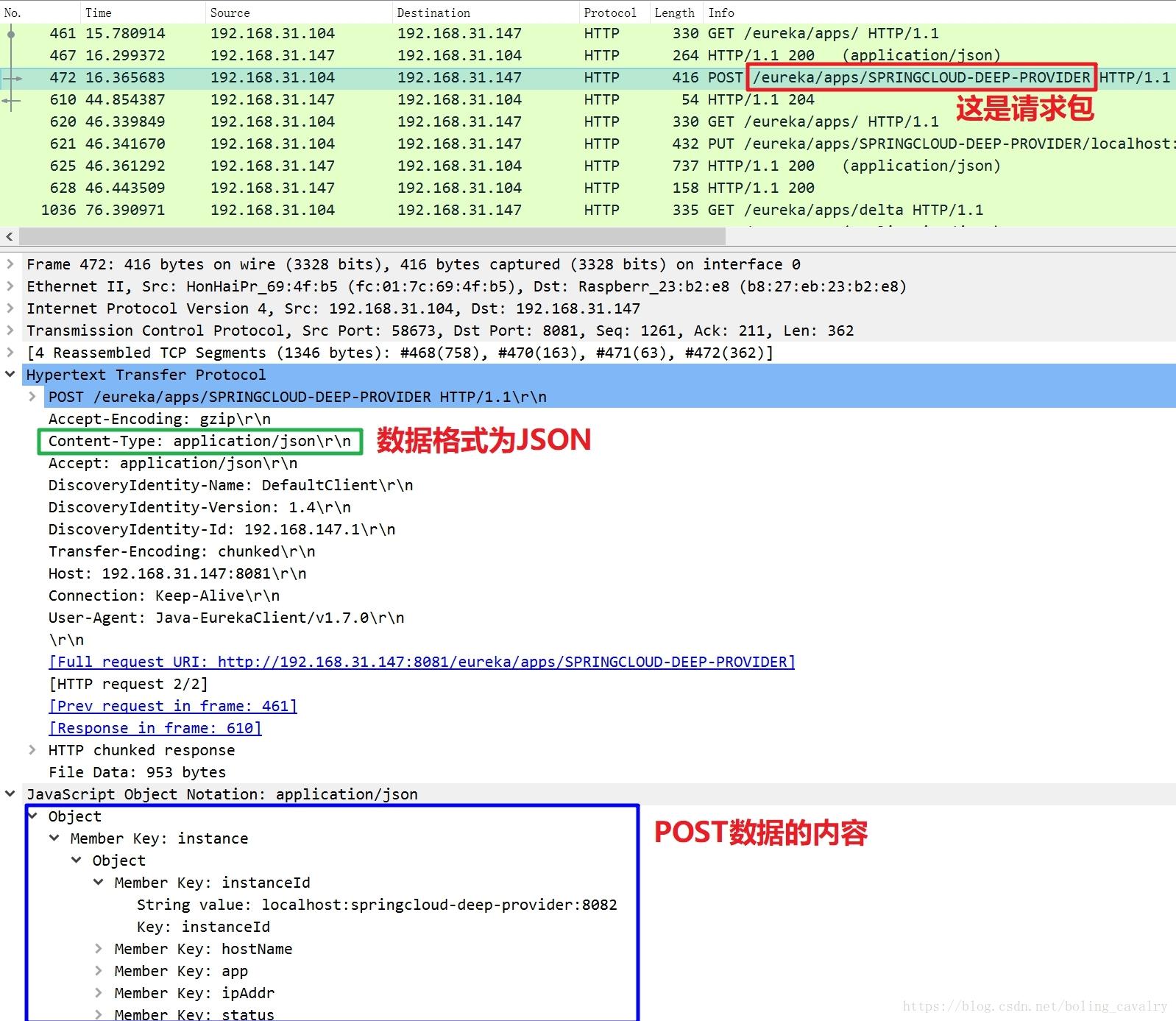Expand the HTTP chunked response item

point(32,749)
